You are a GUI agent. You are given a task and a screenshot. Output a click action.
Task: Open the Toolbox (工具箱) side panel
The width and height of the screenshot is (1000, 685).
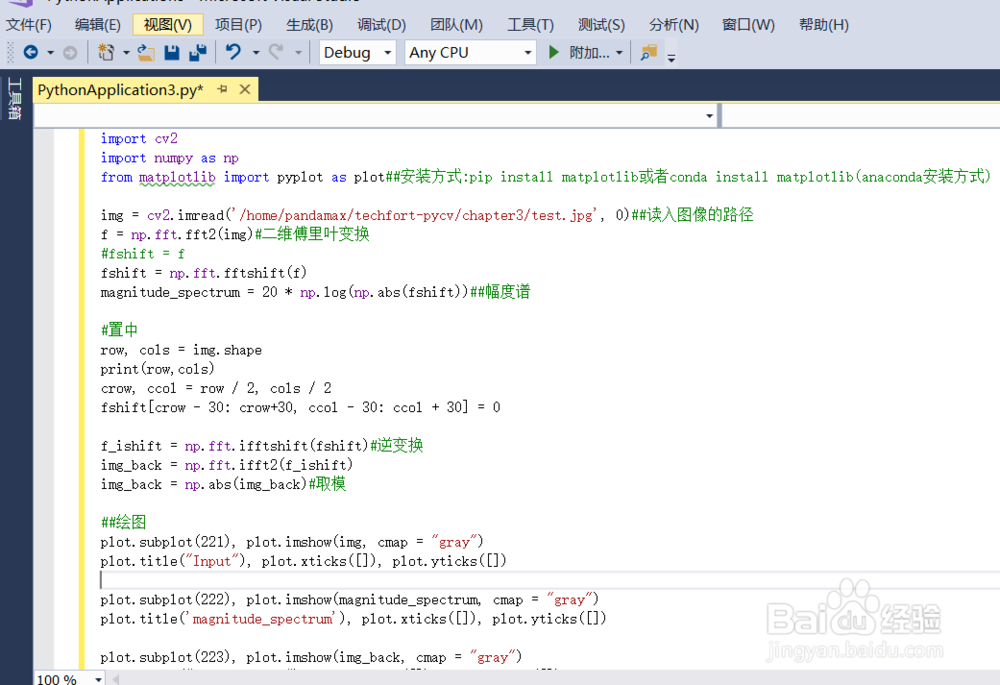[14, 98]
